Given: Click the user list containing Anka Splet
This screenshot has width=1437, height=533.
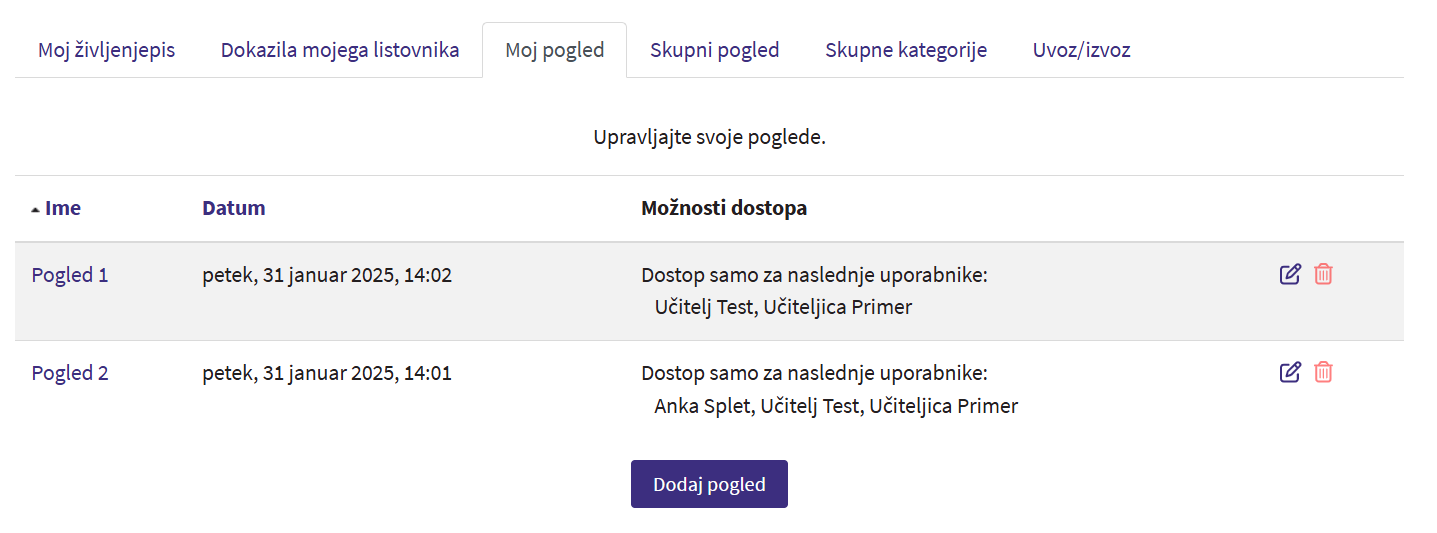Looking at the screenshot, I should click(835, 406).
